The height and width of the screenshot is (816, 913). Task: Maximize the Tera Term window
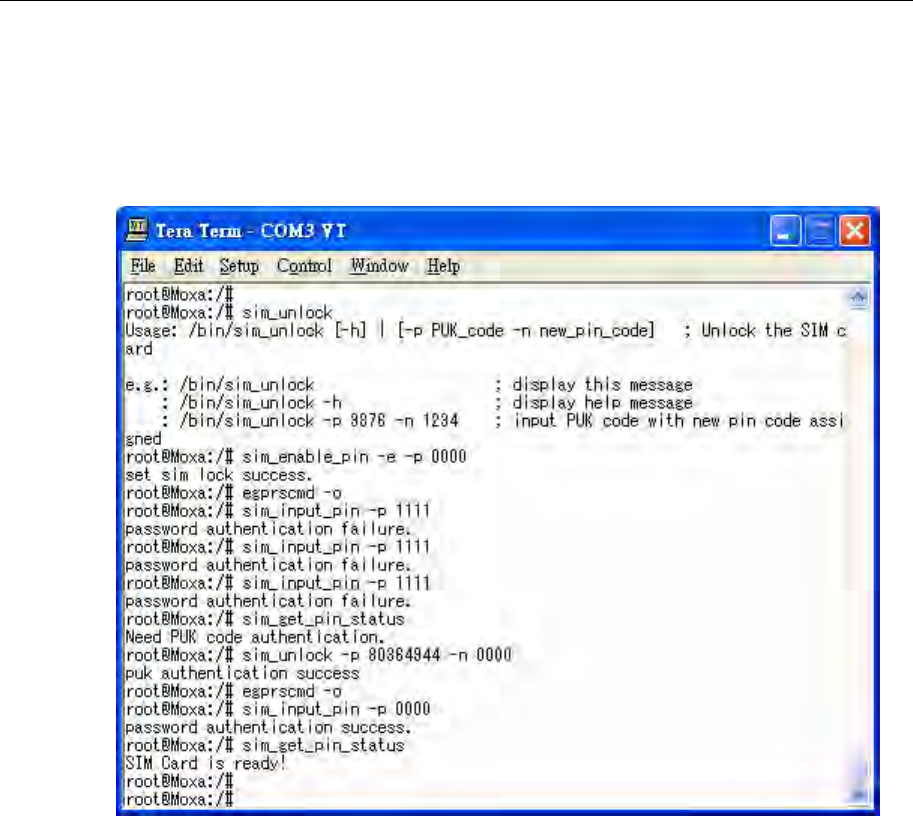pos(820,231)
